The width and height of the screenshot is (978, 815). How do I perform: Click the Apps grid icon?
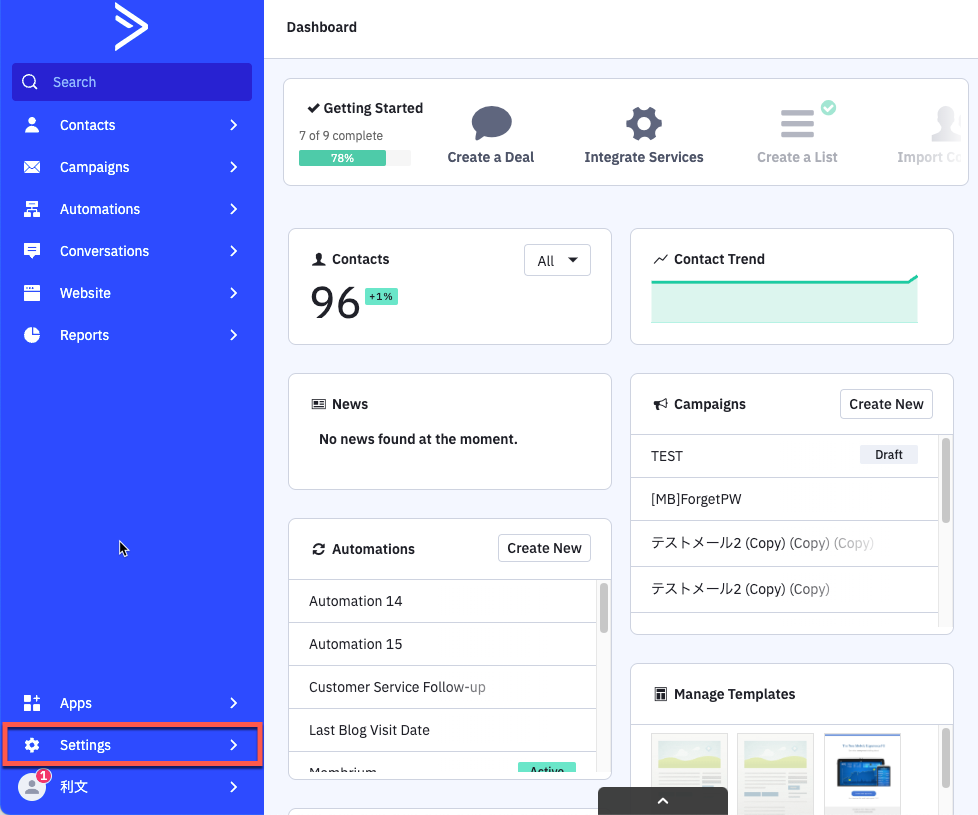point(32,703)
